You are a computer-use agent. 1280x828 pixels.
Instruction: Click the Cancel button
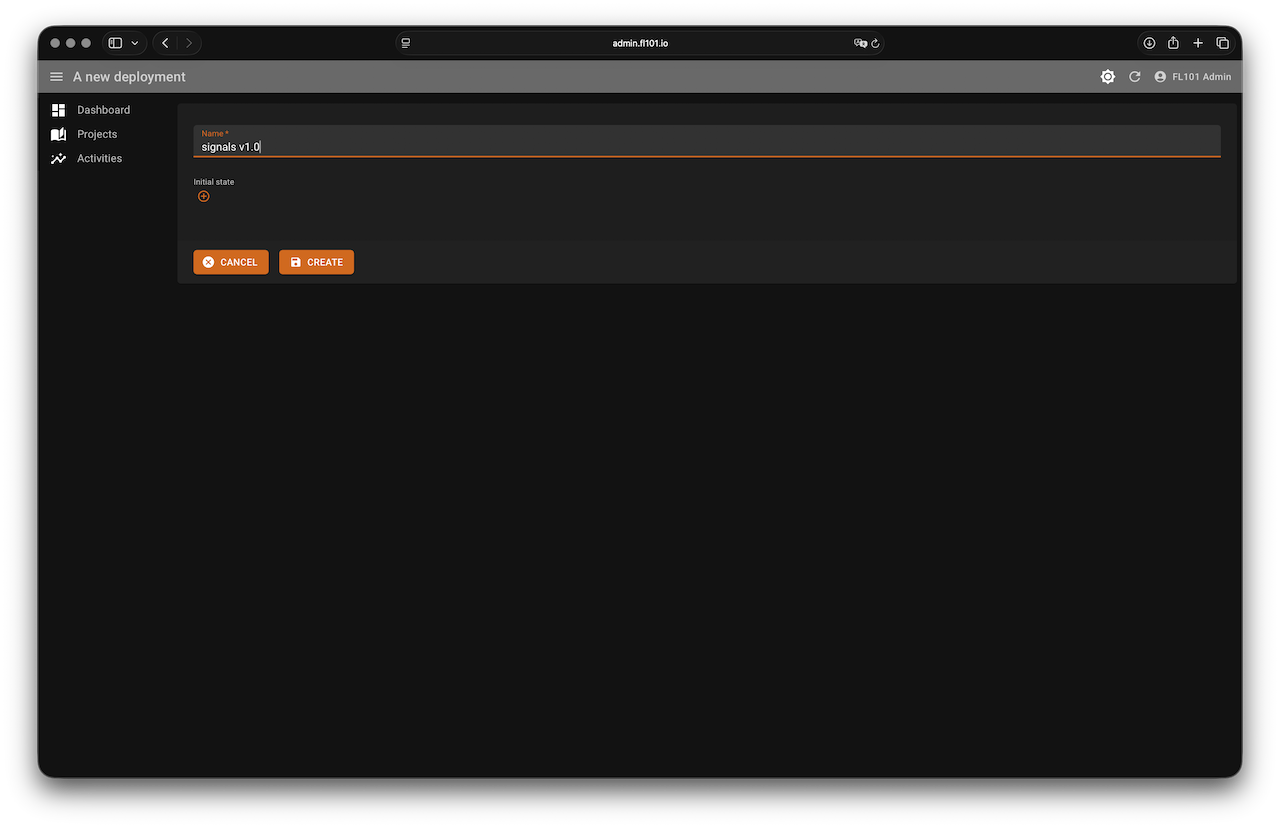pos(230,262)
